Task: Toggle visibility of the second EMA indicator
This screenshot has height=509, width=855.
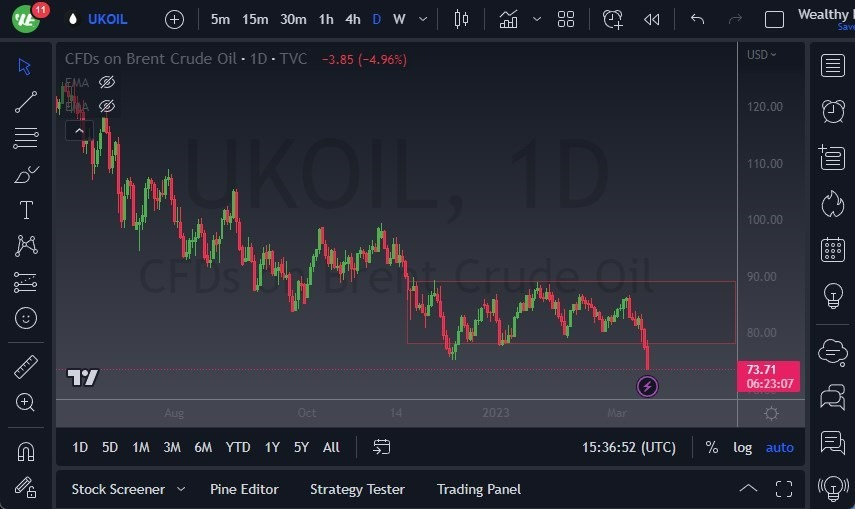Action: click(107, 105)
